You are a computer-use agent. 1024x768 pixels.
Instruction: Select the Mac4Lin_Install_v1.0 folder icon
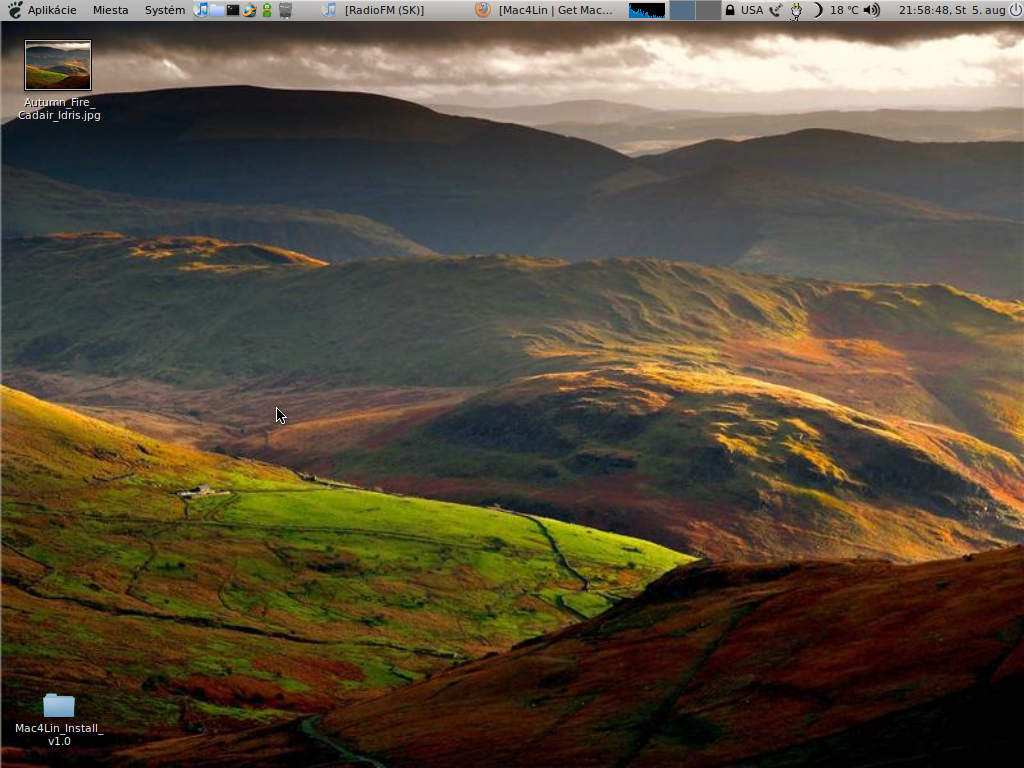pyautogui.click(x=59, y=705)
